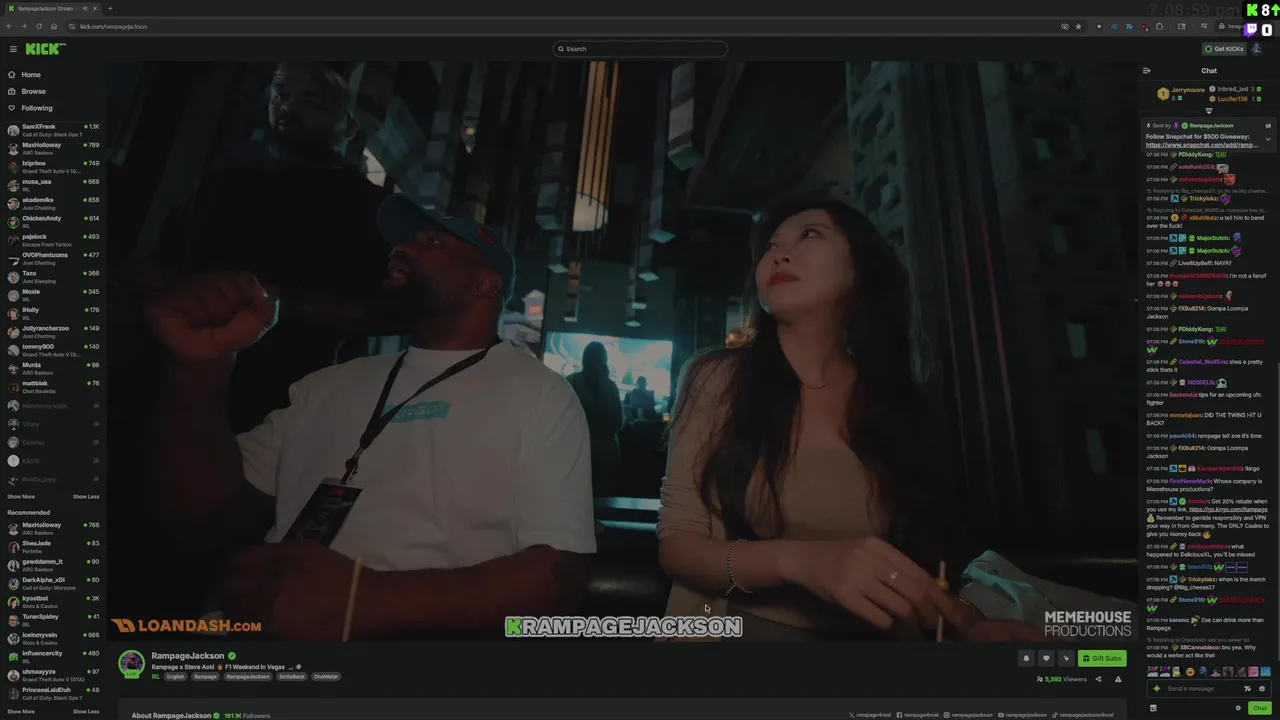Click RampageJackson streamer avatar
This screenshot has height=720, width=1280.
(x=131, y=664)
